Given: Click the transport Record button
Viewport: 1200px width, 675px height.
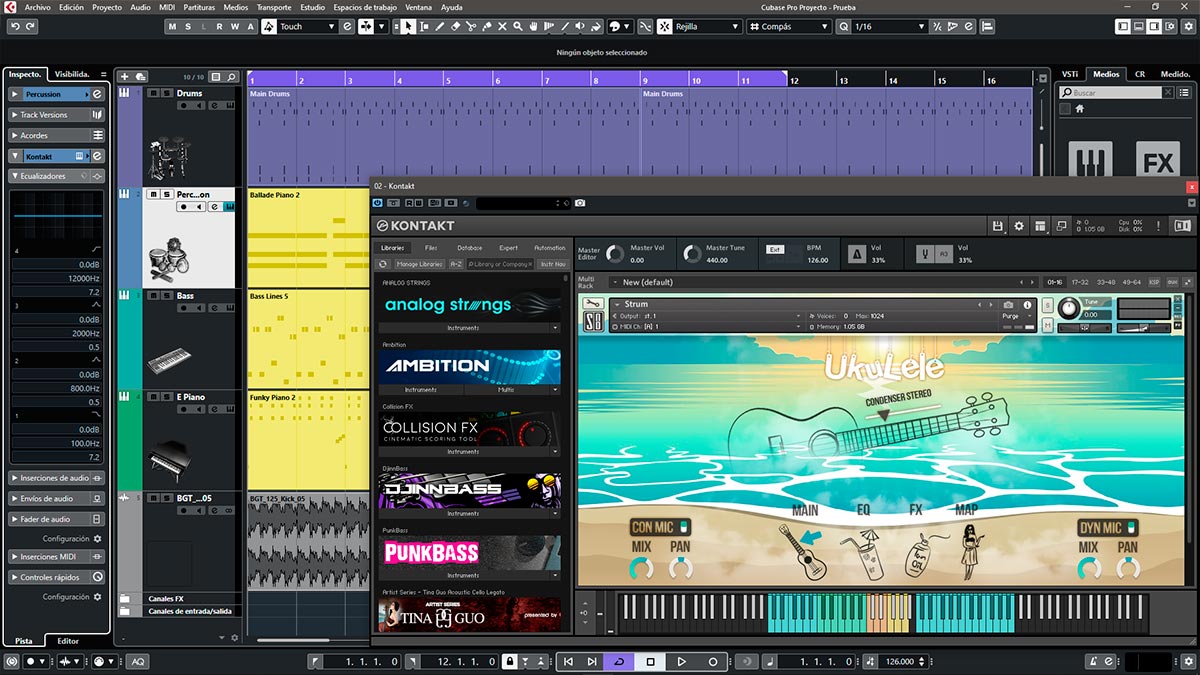Looking at the screenshot, I should tap(712, 661).
